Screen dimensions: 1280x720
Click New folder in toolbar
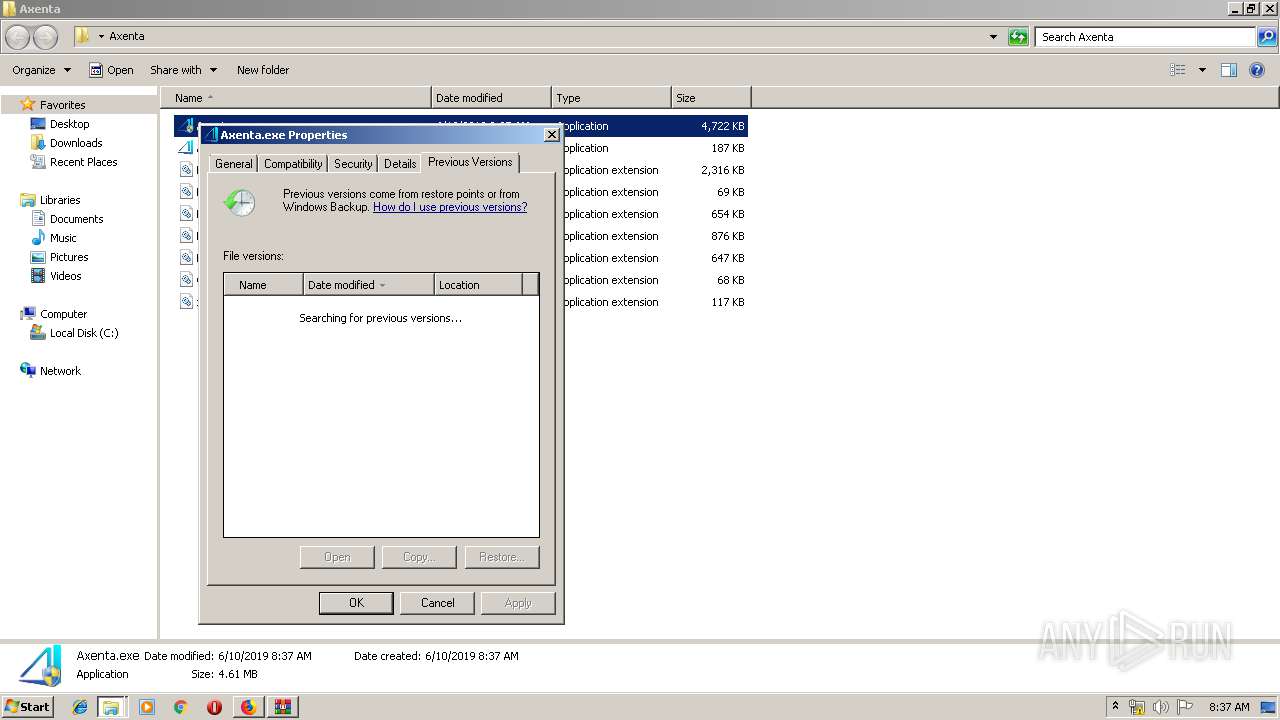263,70
